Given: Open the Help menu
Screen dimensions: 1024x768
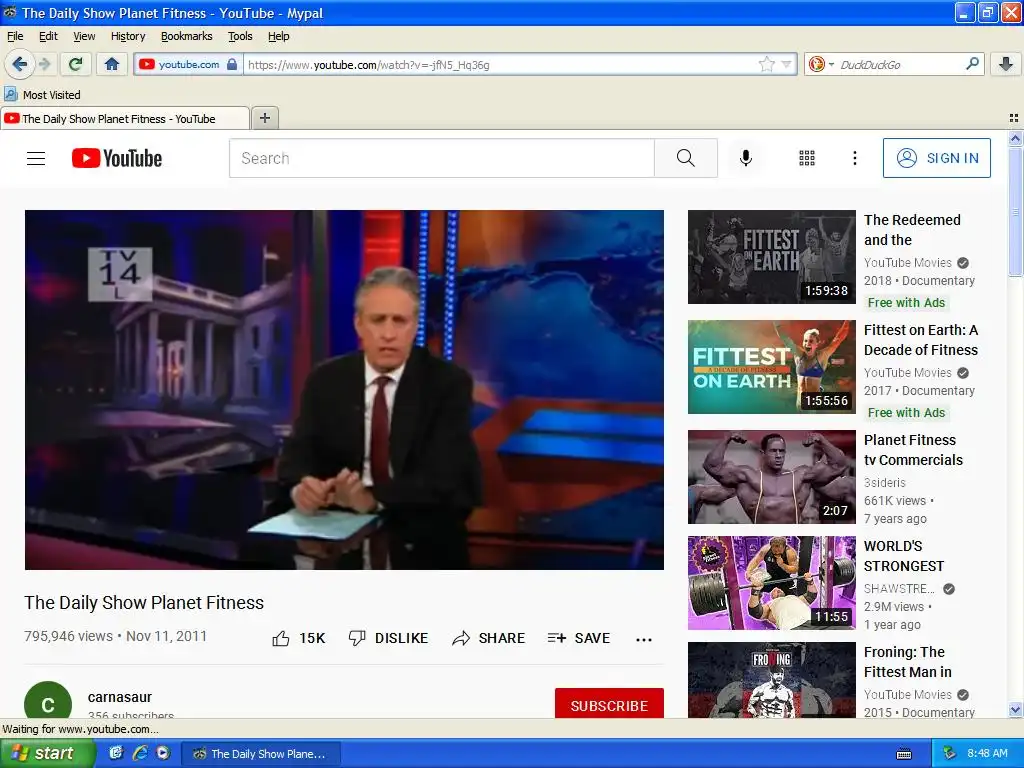Looking at the screenshot, I should tap(279, 36).
